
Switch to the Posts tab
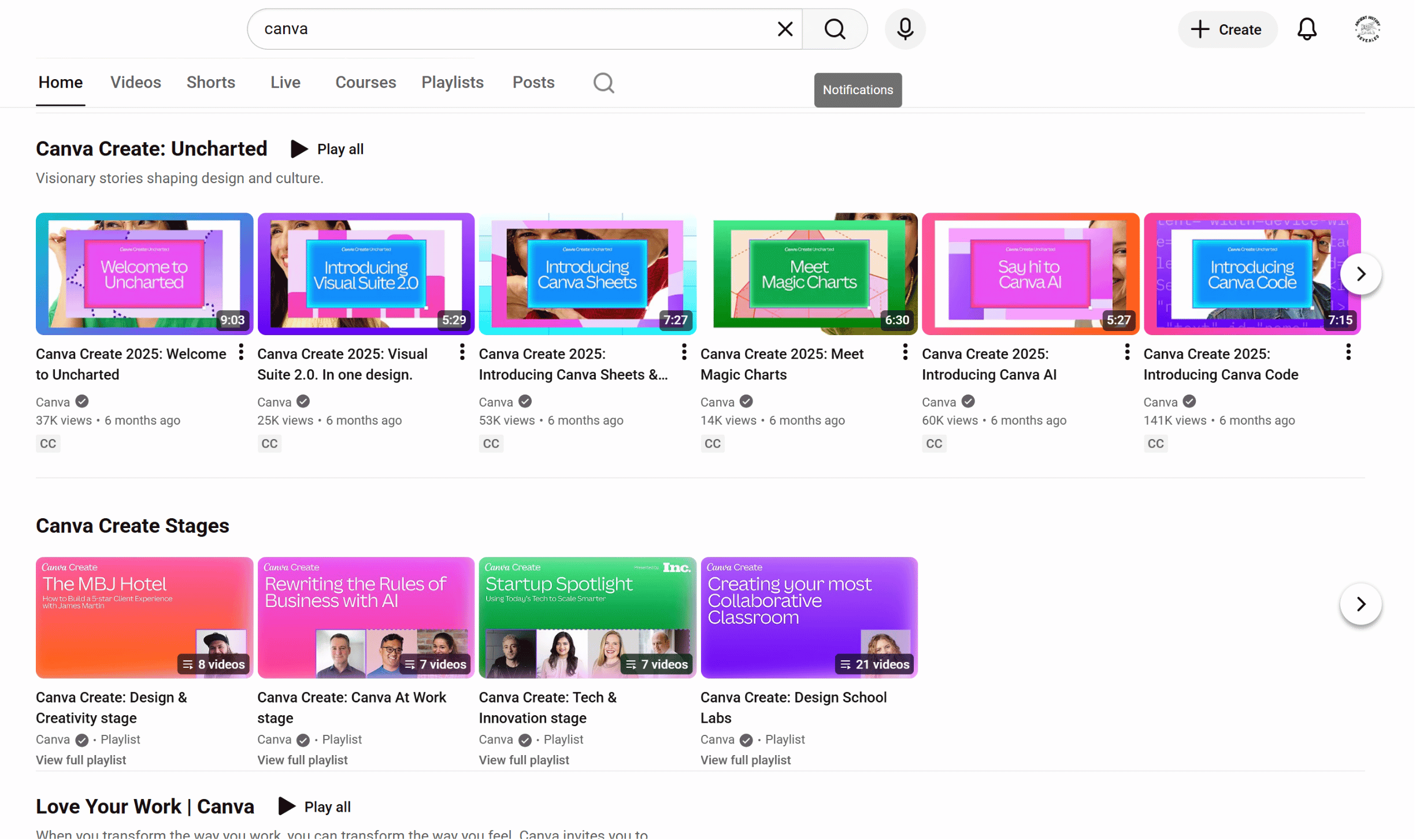[533, 83]
